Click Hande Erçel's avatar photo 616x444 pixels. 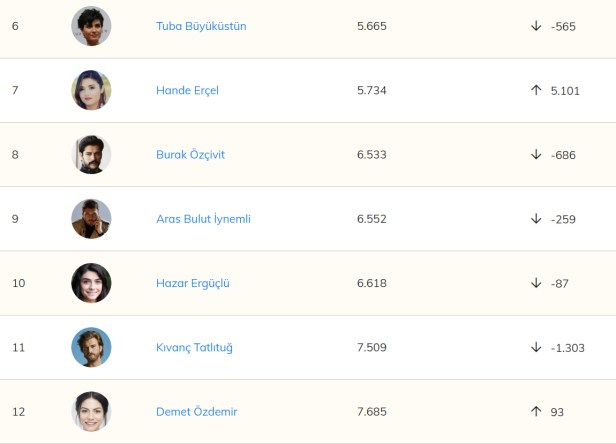(91, 90)
